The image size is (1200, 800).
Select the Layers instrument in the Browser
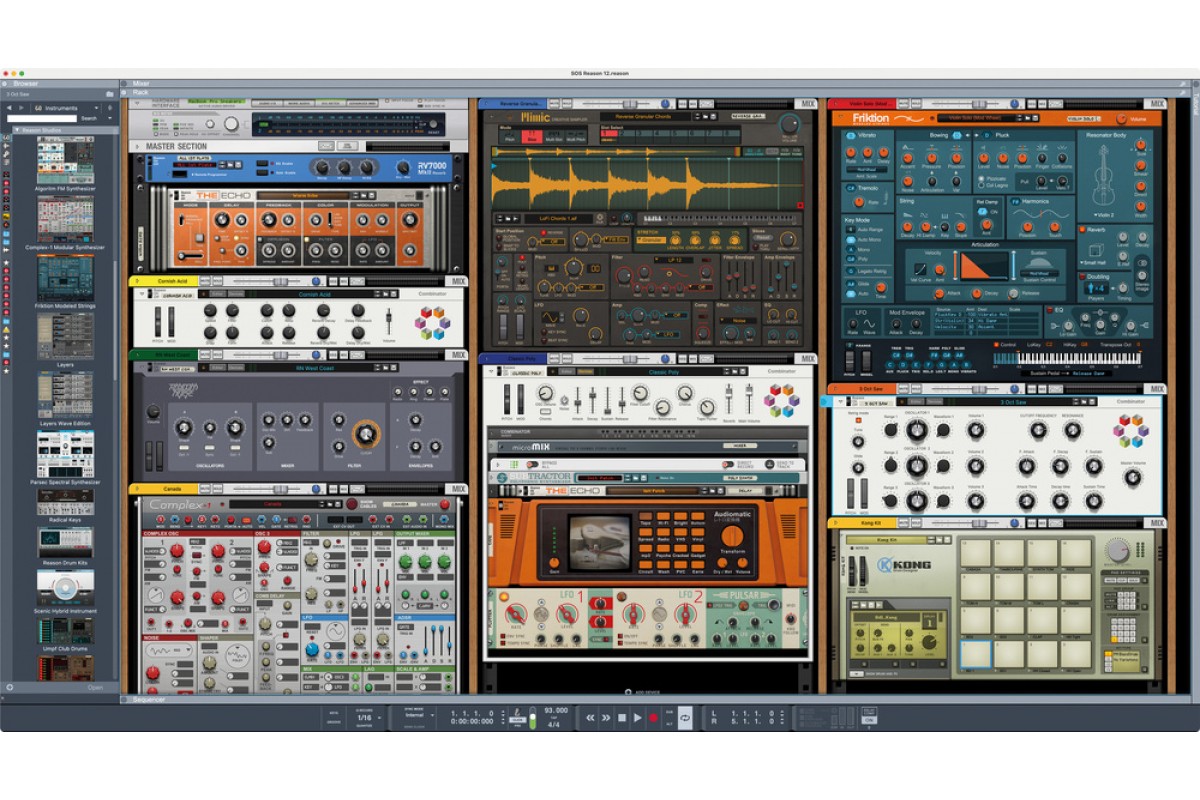coord(65,335)
